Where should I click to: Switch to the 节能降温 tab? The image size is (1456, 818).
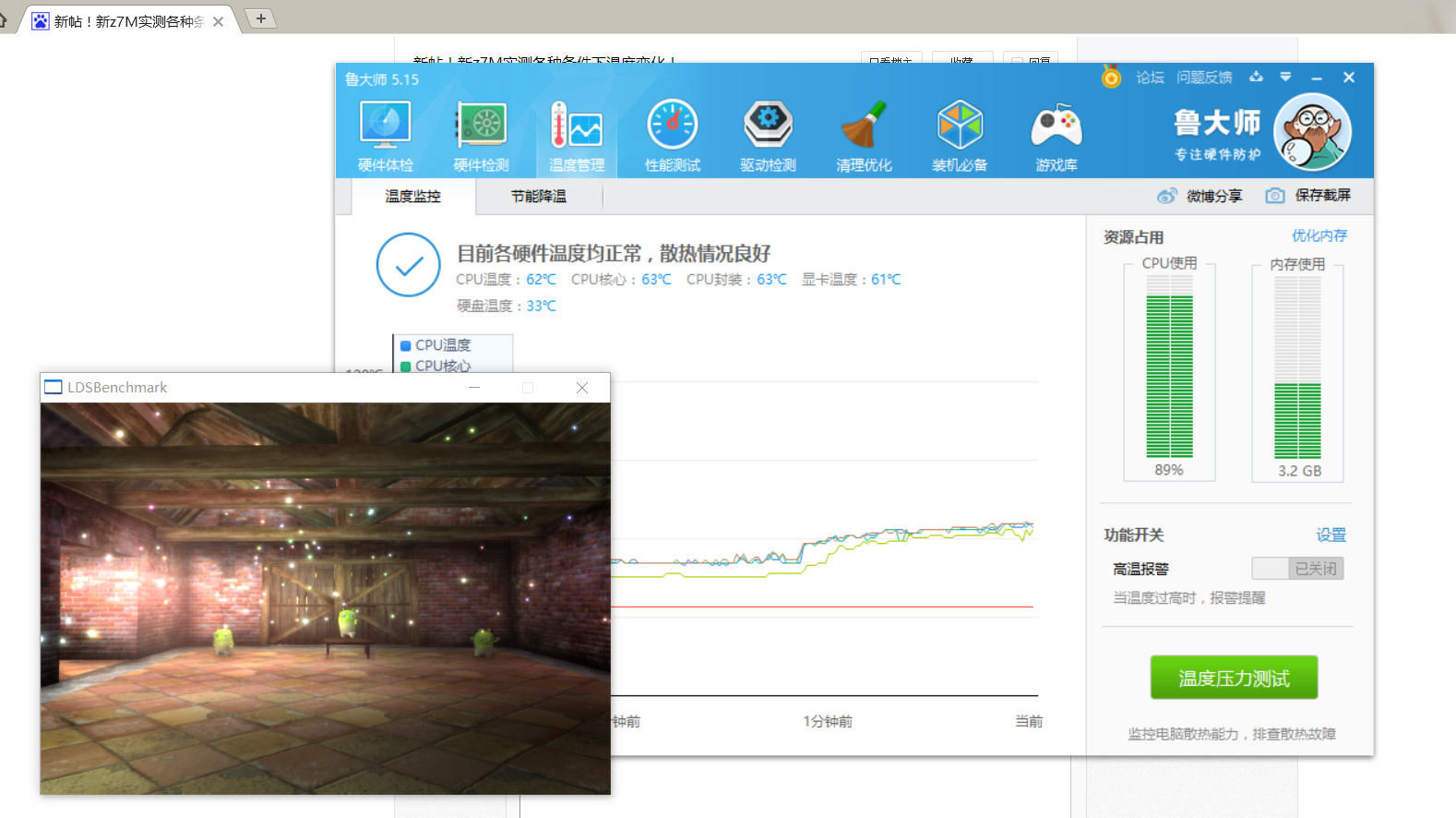539,197
